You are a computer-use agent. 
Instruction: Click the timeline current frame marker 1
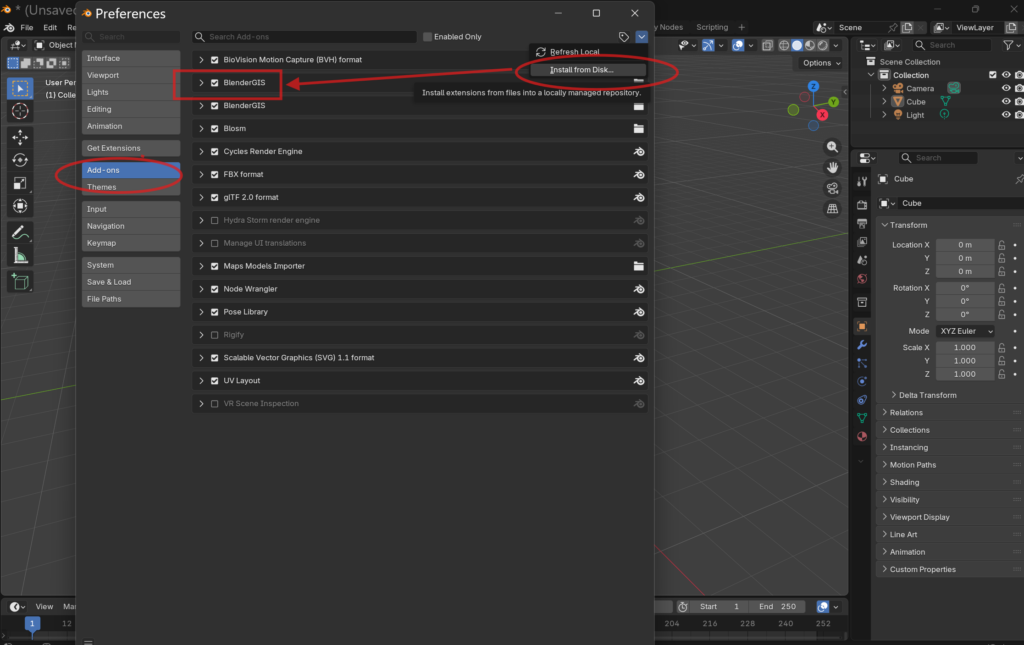[x=32, y=623]
